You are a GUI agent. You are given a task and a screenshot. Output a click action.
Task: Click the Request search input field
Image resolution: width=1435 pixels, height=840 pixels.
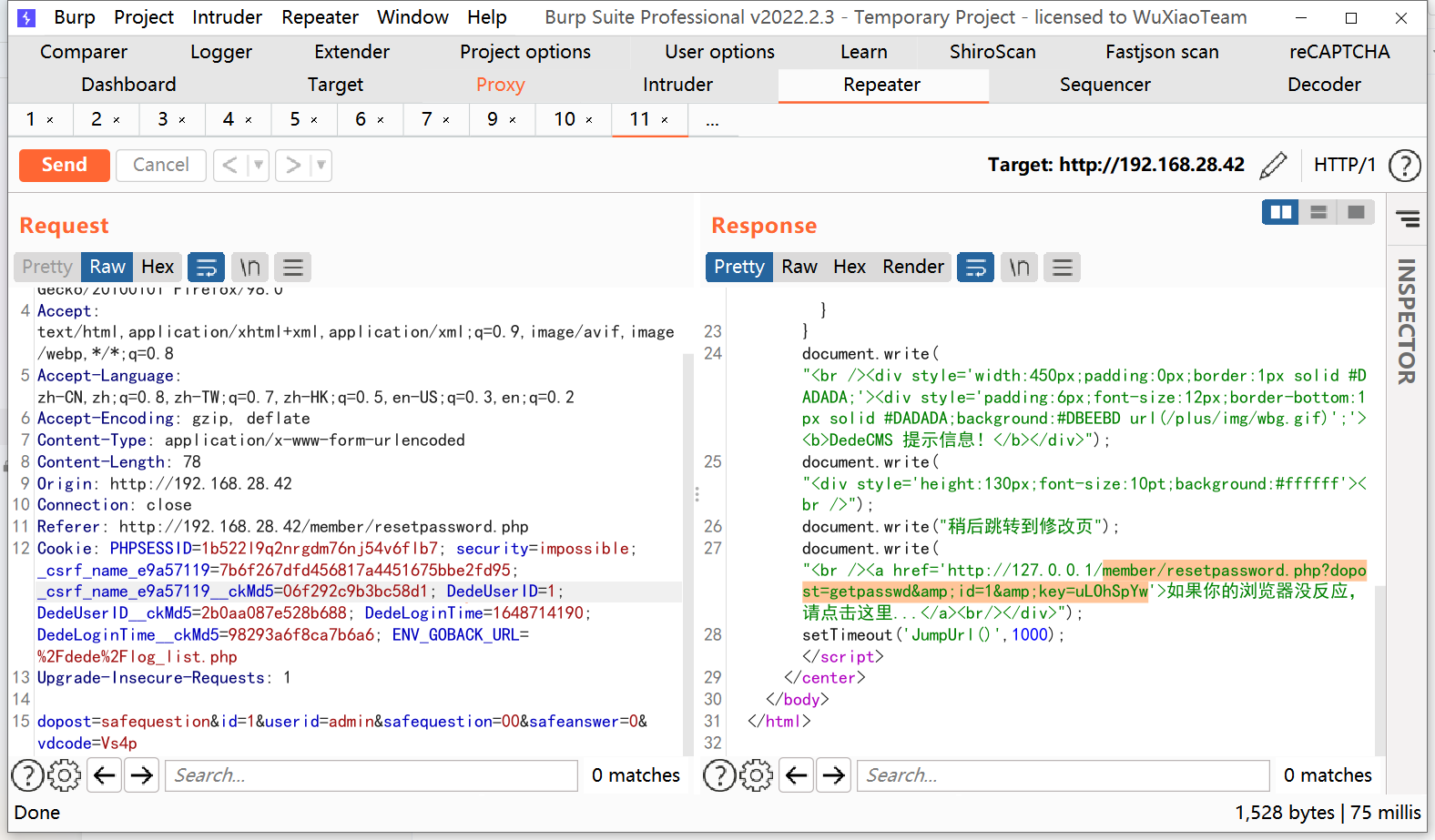click(x=371, y=775)
